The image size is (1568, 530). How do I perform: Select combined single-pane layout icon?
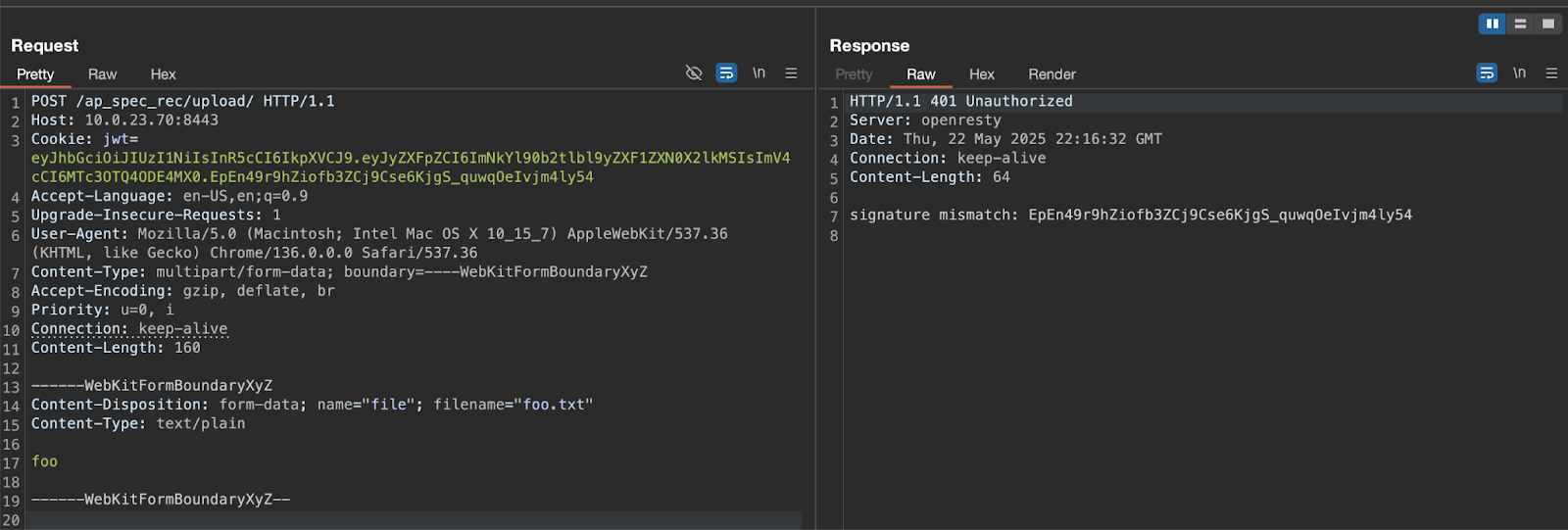click(x=1548, y=24)
